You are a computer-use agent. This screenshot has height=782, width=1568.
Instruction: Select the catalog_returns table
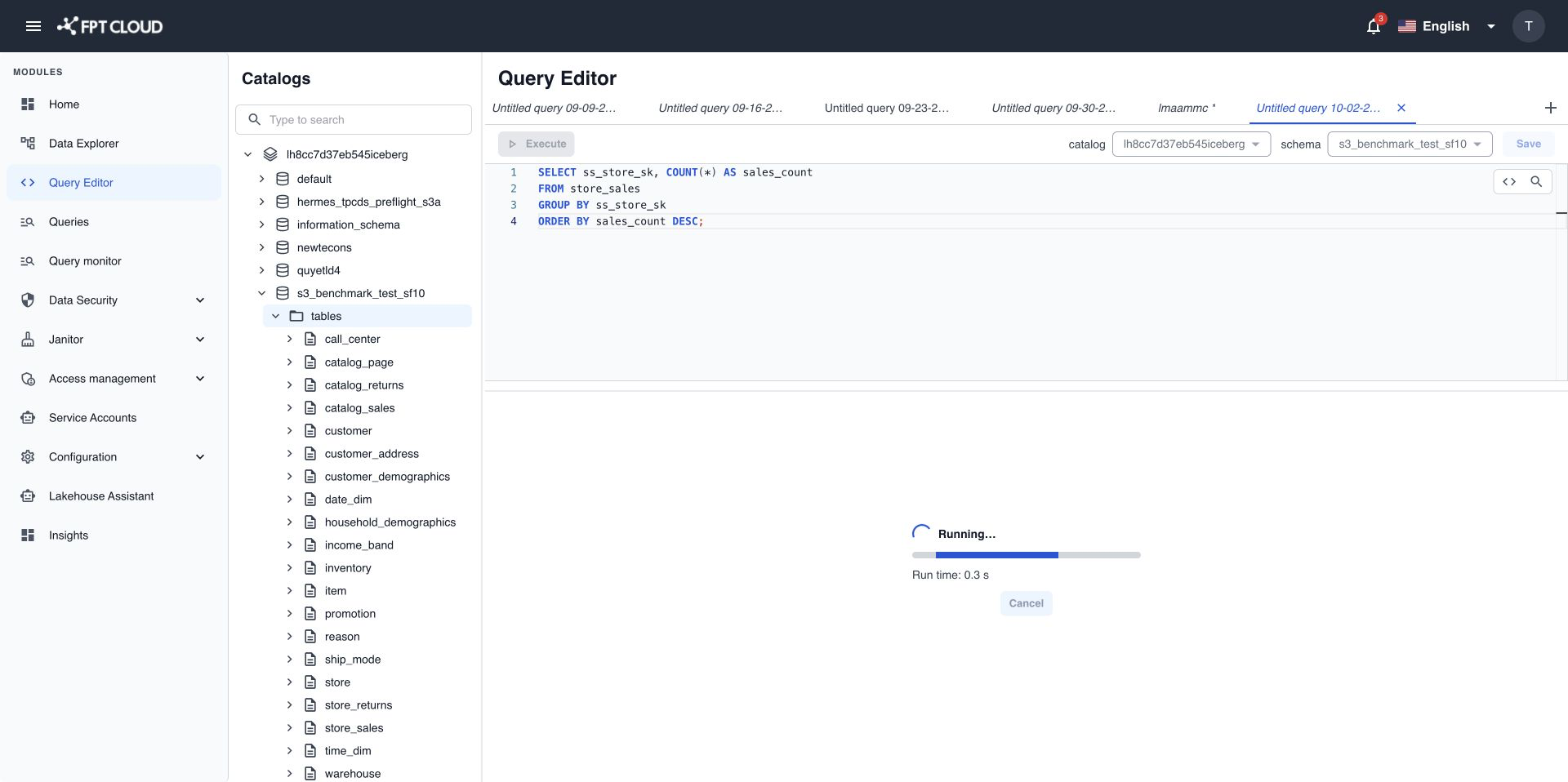364,384
